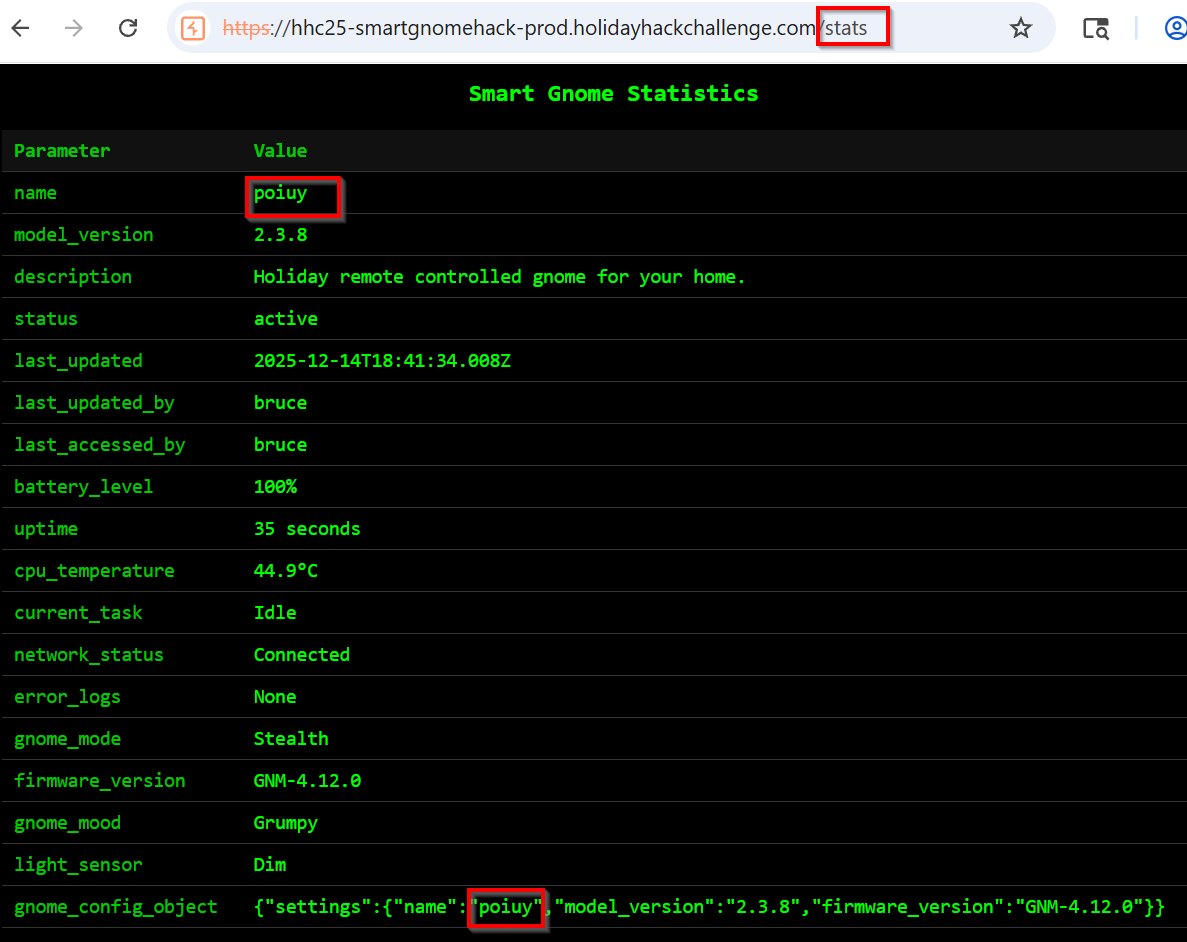Click the GNM-4.12.0 firmware version value
Viewport: 1187px width, 942px height.
pyautogui.click(x=308, y=781)
